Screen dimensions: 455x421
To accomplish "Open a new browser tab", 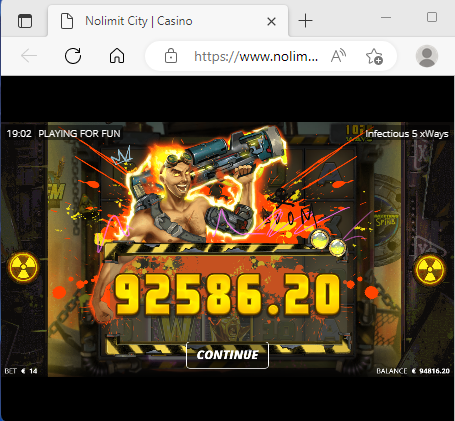I will (x=305, y=21).
